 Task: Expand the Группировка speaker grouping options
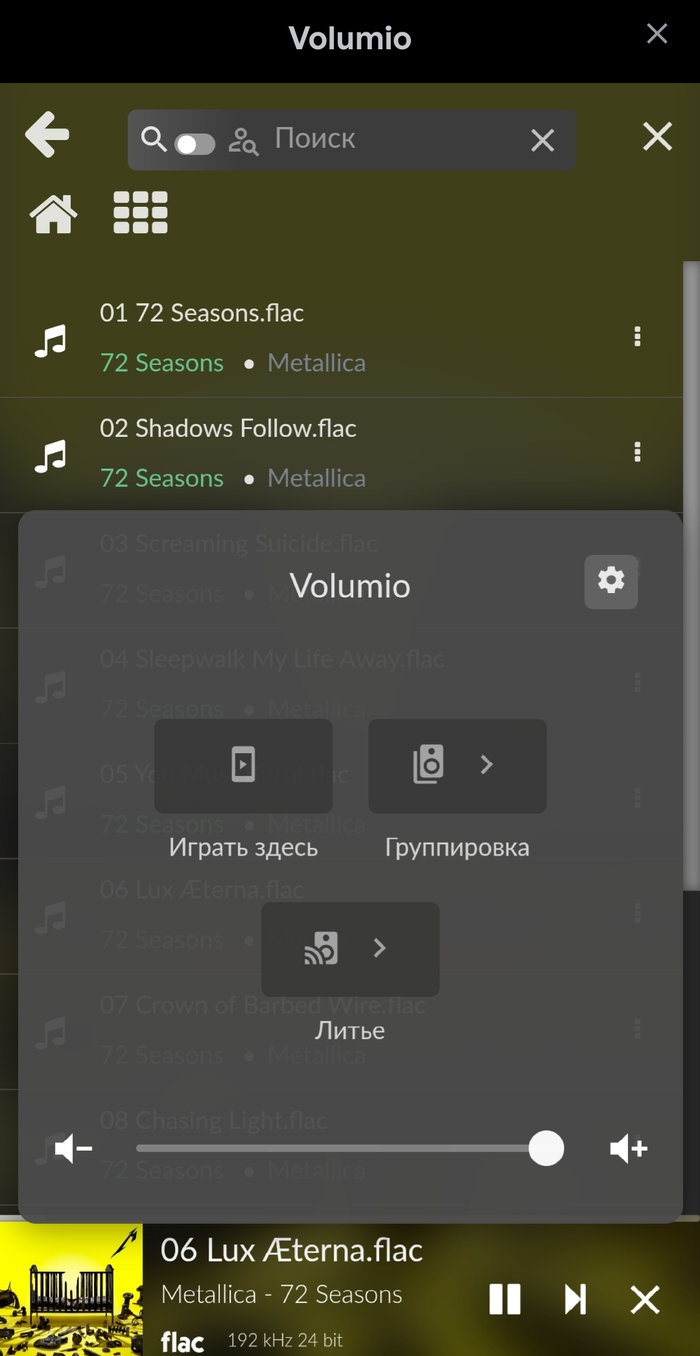click(x=457, y=766)
